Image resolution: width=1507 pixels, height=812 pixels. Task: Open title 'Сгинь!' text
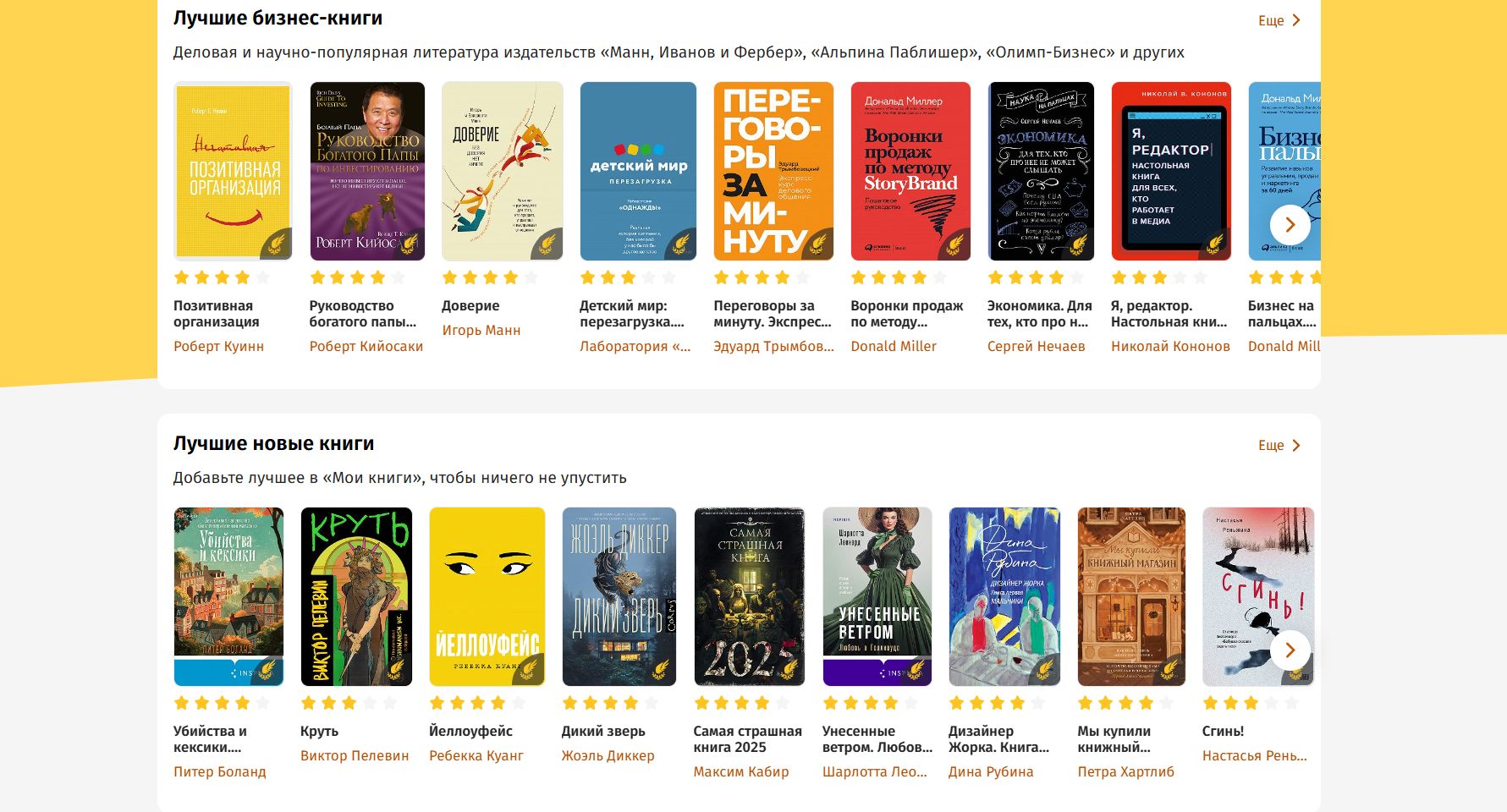1224,731
